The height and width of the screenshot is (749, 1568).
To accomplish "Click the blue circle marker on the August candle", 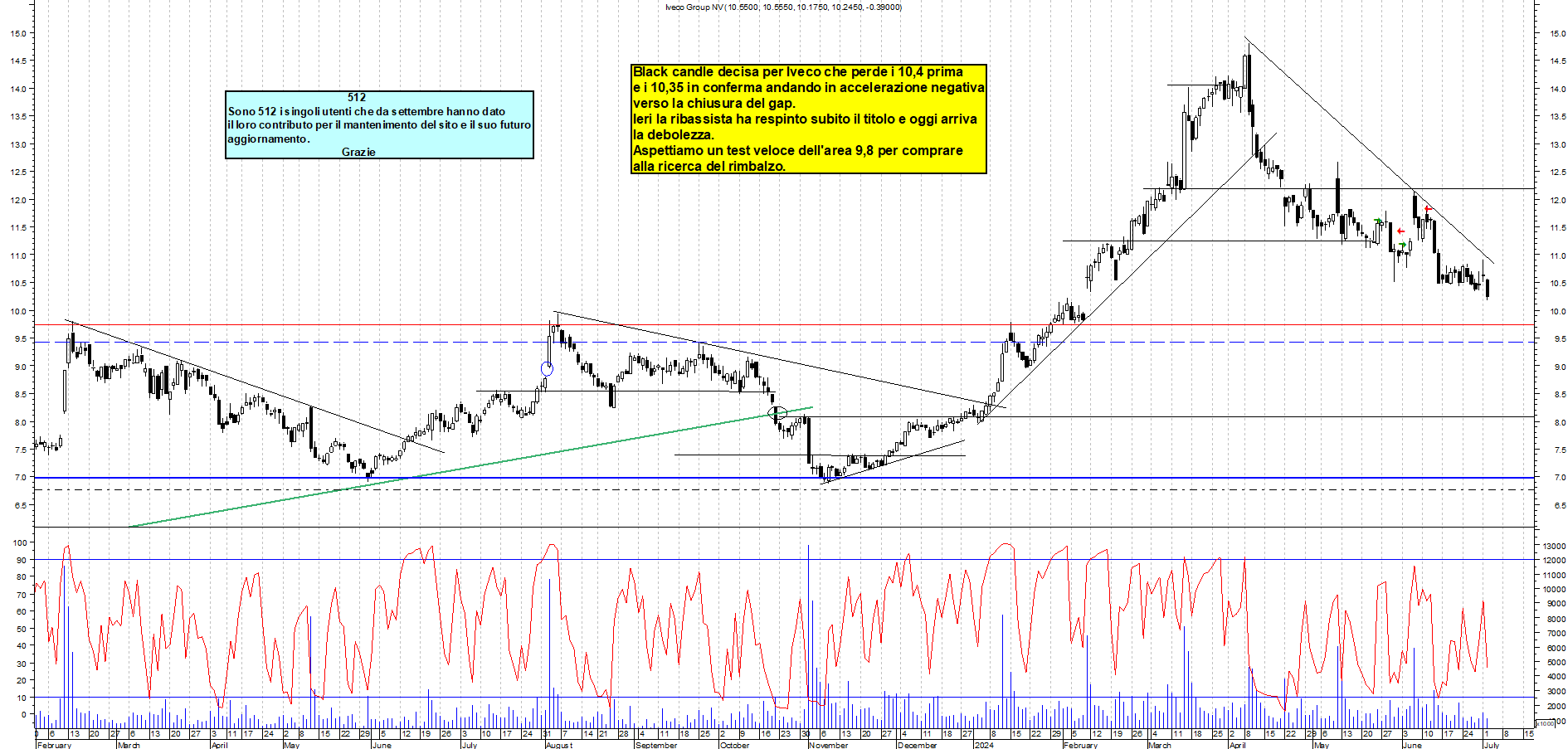I will [x=547, y=369].
